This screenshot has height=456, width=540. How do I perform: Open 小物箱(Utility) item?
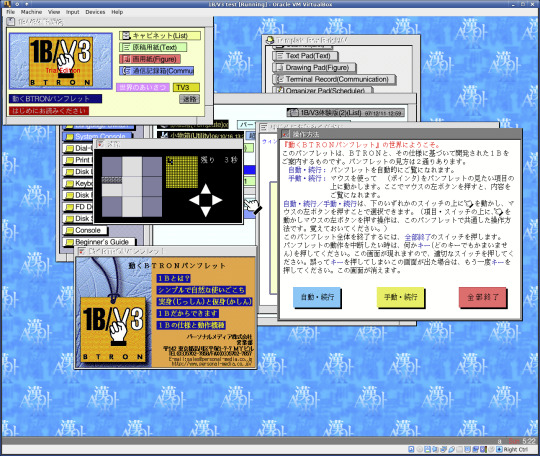tap(200, 136)
